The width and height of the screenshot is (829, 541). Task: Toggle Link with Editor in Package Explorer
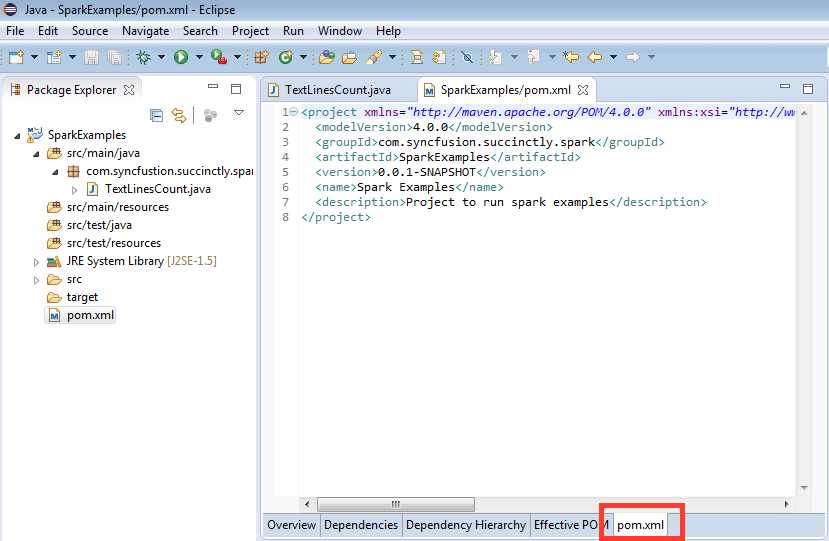179,115
